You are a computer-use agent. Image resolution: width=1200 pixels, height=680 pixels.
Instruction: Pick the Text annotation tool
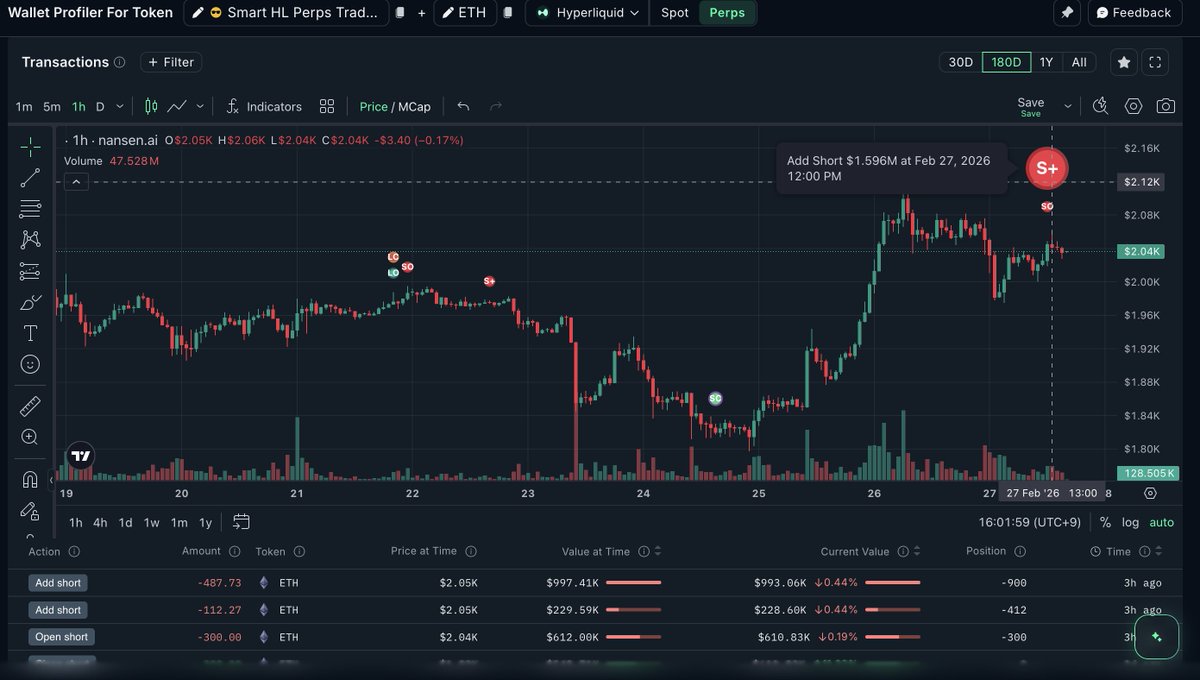[x=29, y=333]
